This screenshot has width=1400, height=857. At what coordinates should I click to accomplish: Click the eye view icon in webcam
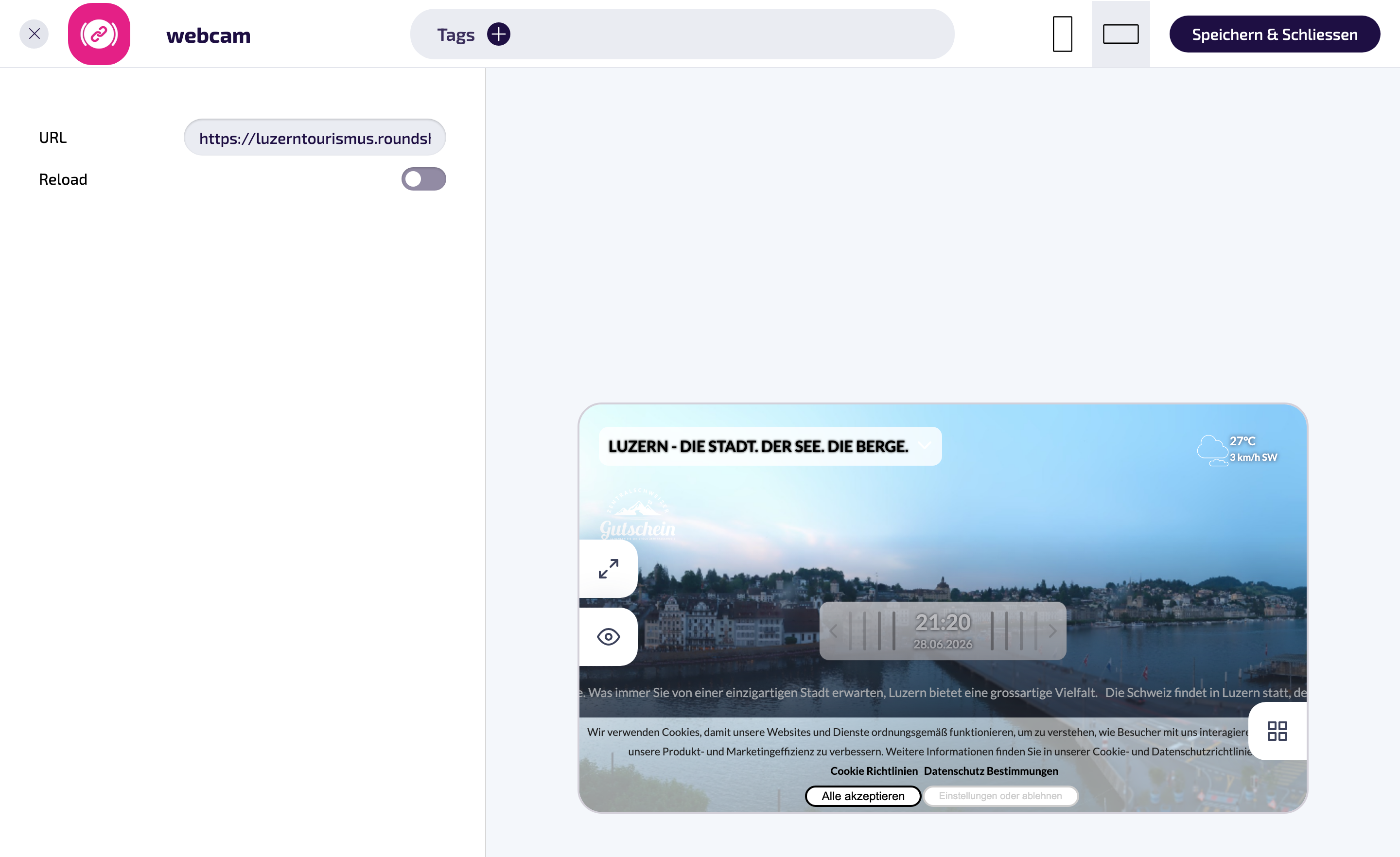608,636
